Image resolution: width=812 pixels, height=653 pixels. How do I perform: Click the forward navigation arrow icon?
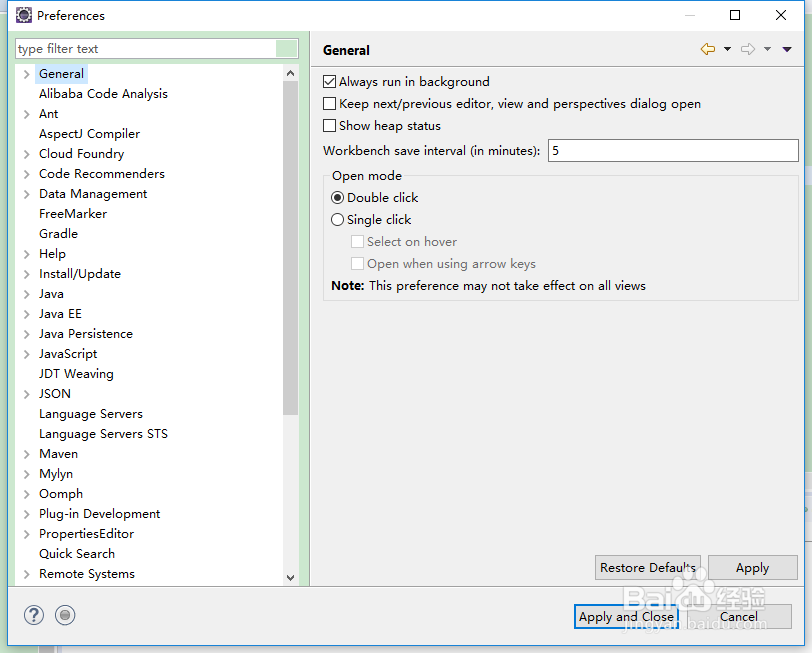click(748, 49)
